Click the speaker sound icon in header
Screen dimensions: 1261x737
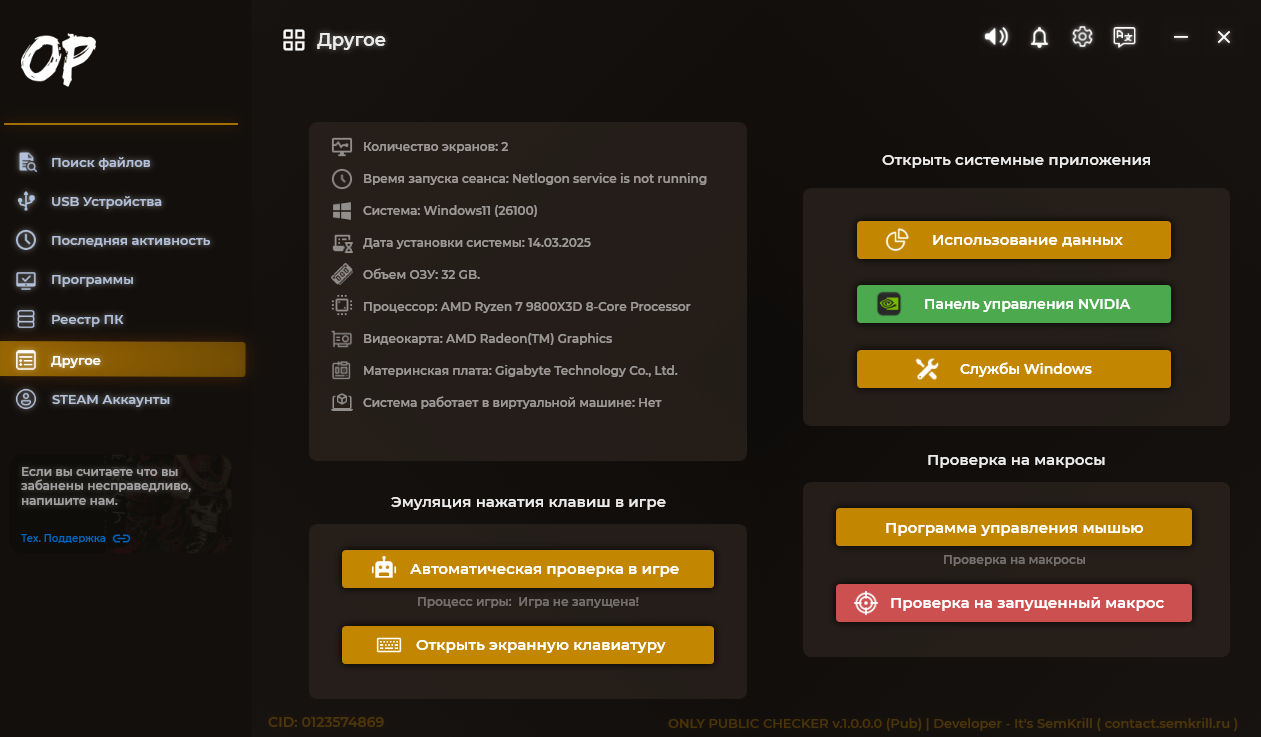tap(995, 38)
